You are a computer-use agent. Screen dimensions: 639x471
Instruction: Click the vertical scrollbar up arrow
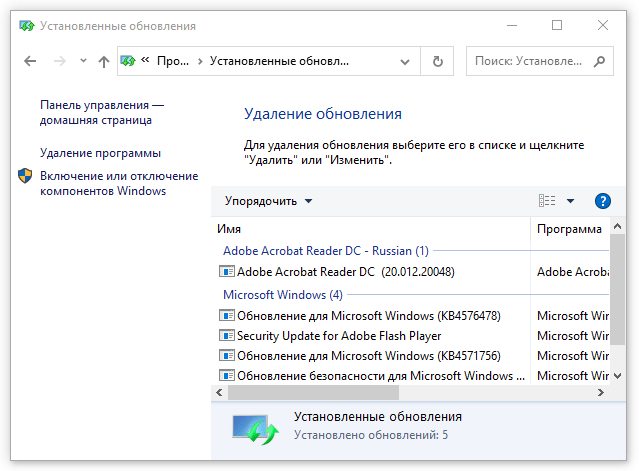click(x=617, y=226)
